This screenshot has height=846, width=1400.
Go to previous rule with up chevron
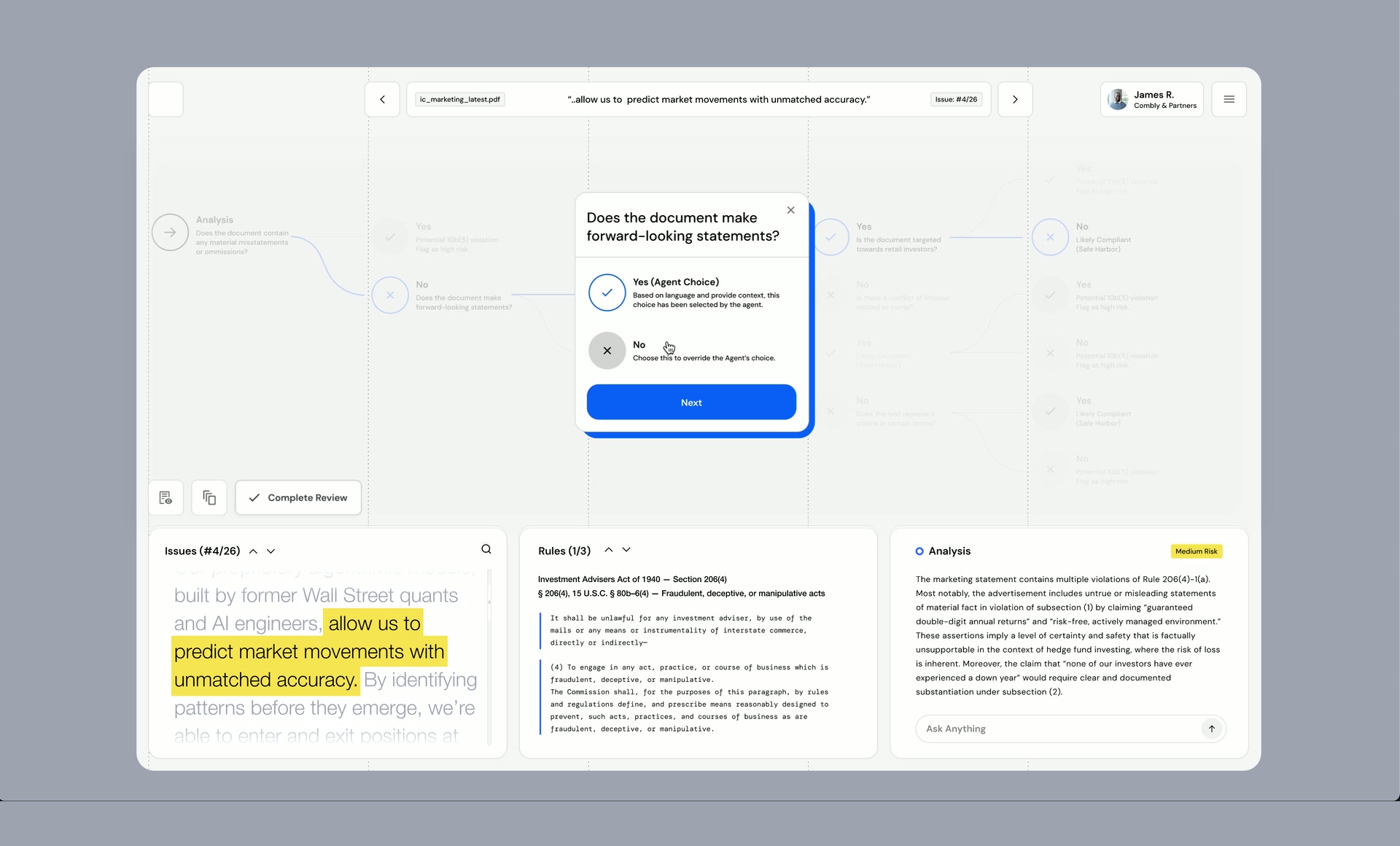pos(609,550)
